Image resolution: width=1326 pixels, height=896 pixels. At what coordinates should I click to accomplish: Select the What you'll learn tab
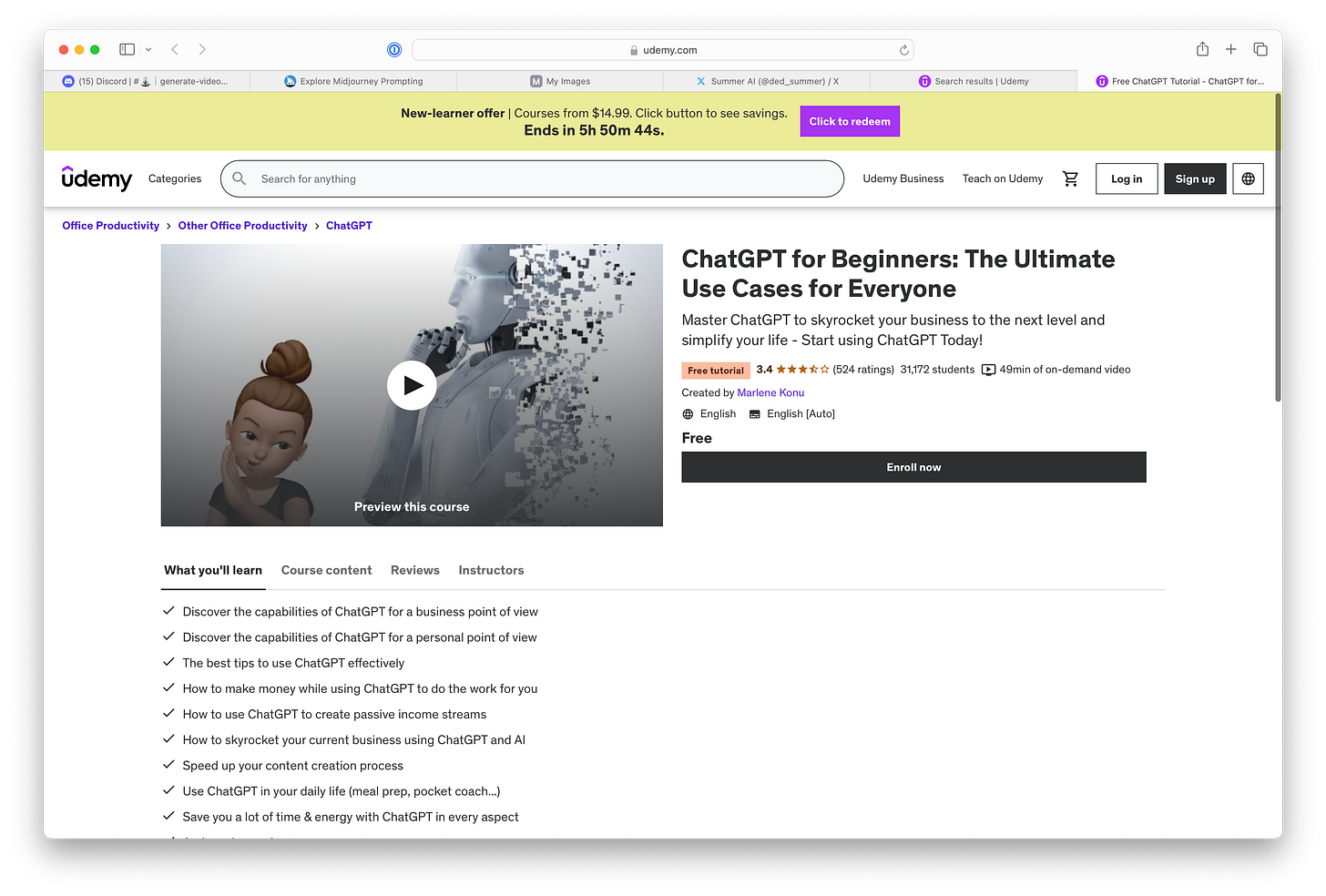click(x=213, y=570)
